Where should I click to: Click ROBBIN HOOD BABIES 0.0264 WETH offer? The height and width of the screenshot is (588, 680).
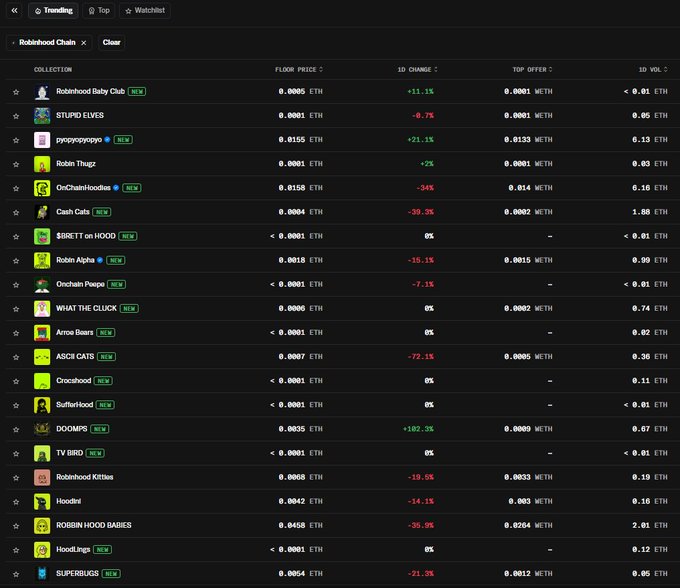coord(528,526)
